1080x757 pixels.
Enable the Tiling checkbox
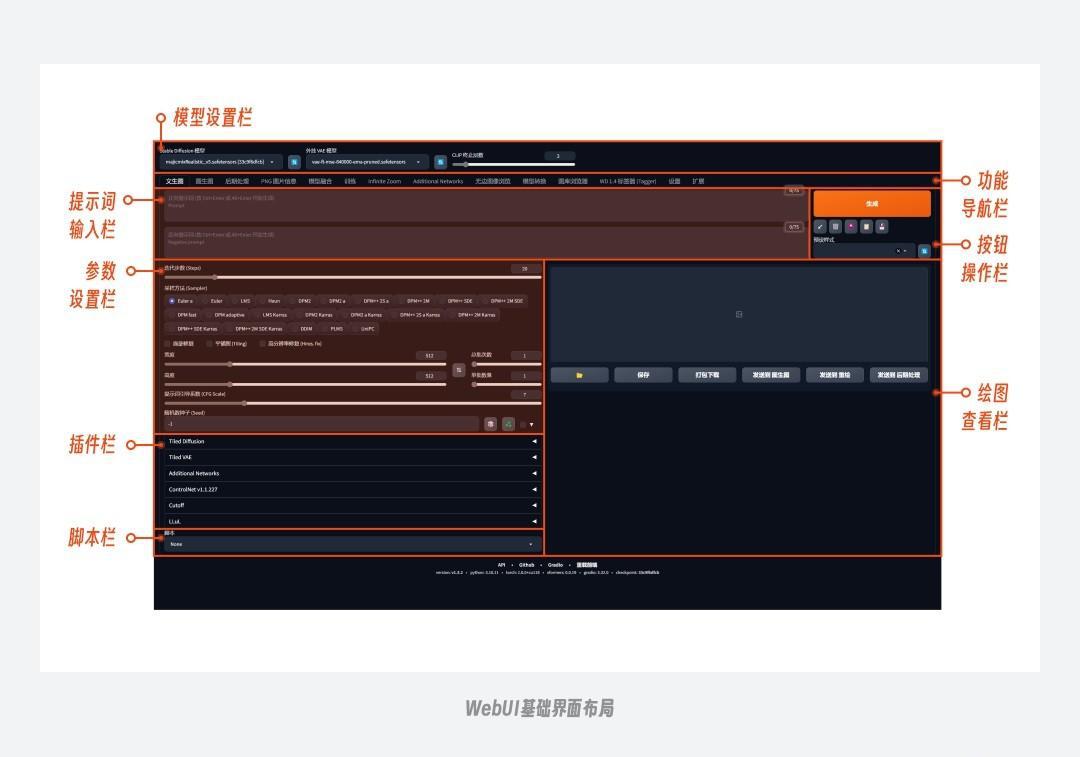pos(209,344)
